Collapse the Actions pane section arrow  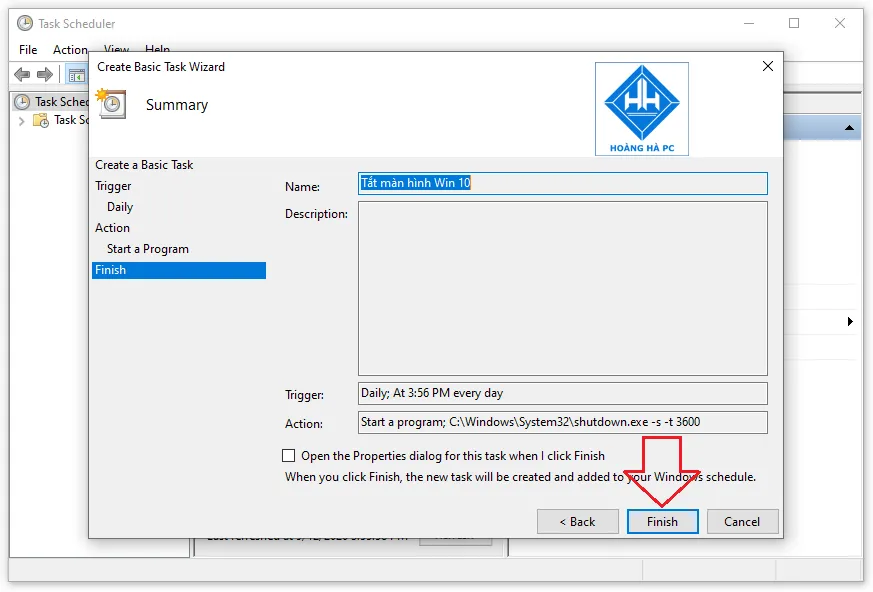[849, 128]
